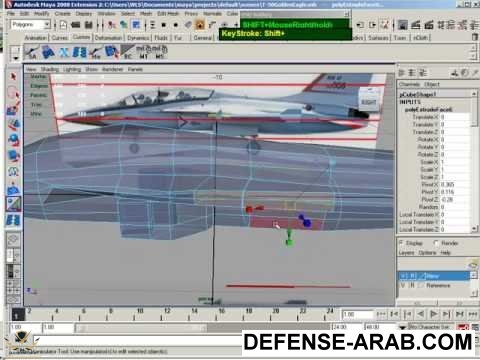The height and width of the screenshot is (360, 480).
Task: Activate the Lasso selection tool
Action: (13, 93)
